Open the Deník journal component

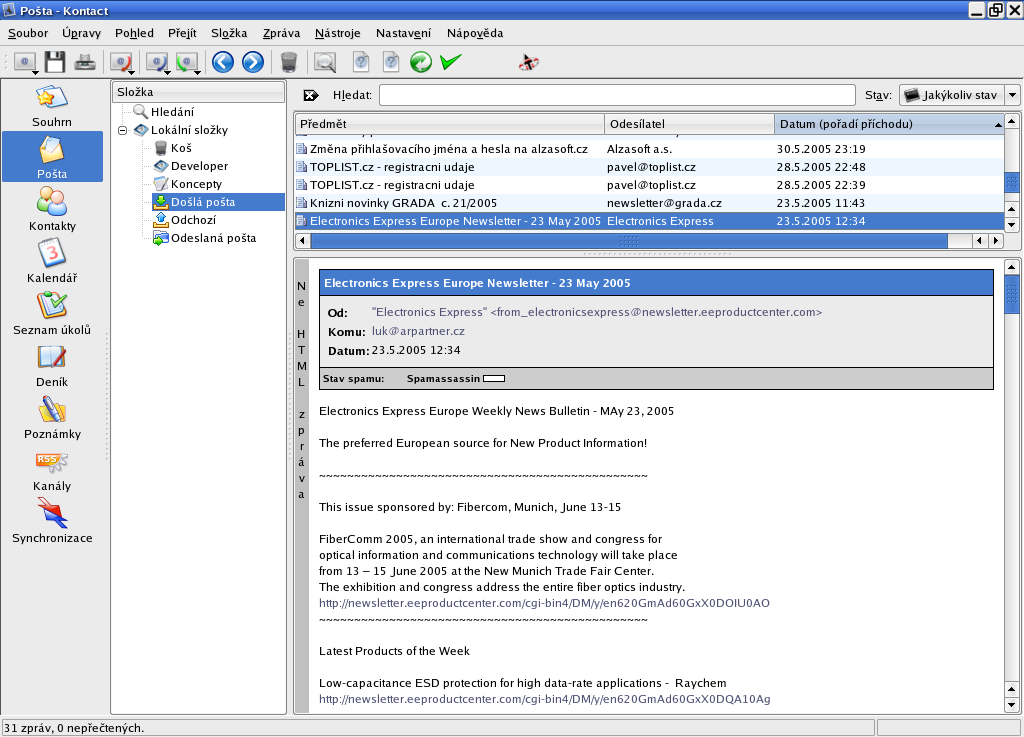[52, 366]
